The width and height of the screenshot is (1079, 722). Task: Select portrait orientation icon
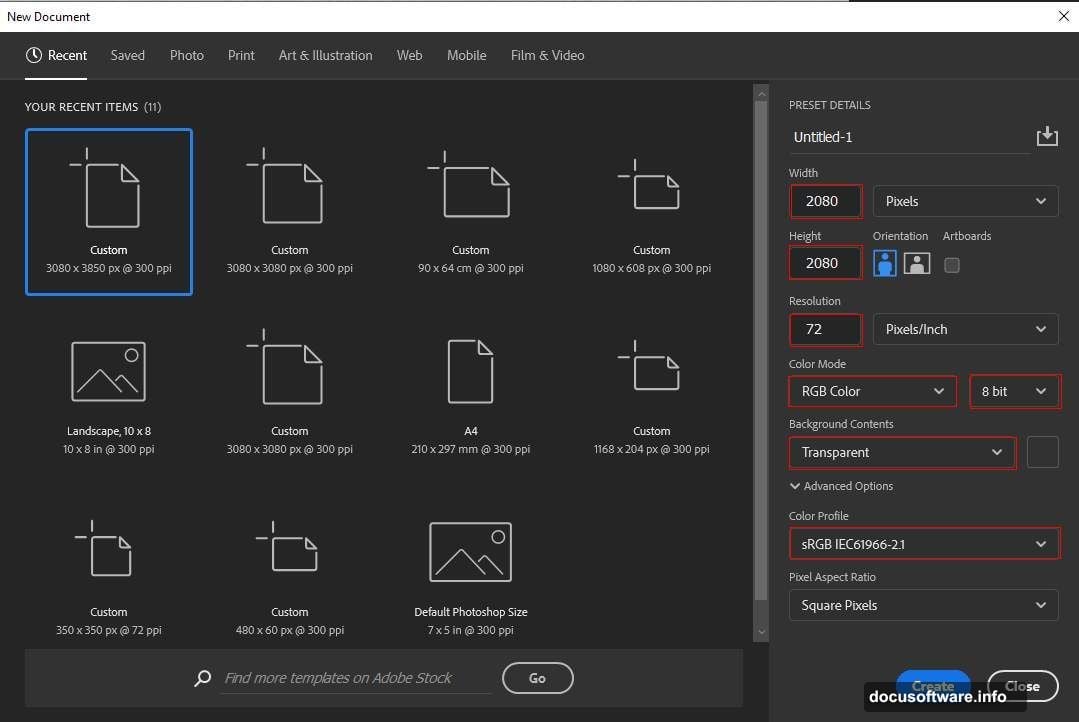[x=883, y=263]
